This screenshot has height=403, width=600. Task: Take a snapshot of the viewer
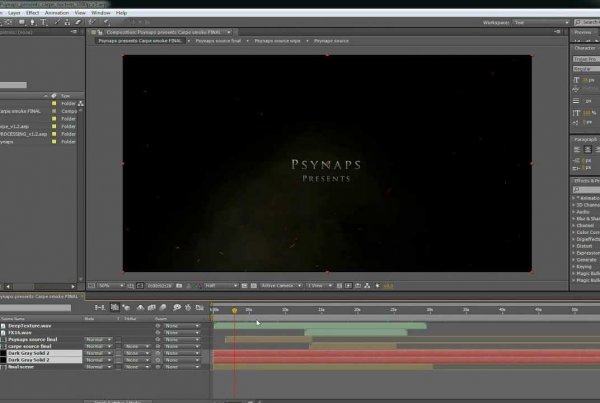pos(179,286)
